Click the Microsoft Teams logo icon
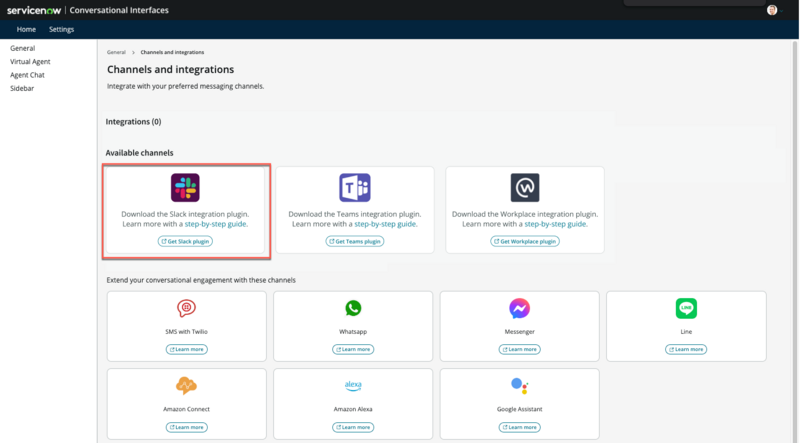The image size is (800, 443). [x=355, y=187]
